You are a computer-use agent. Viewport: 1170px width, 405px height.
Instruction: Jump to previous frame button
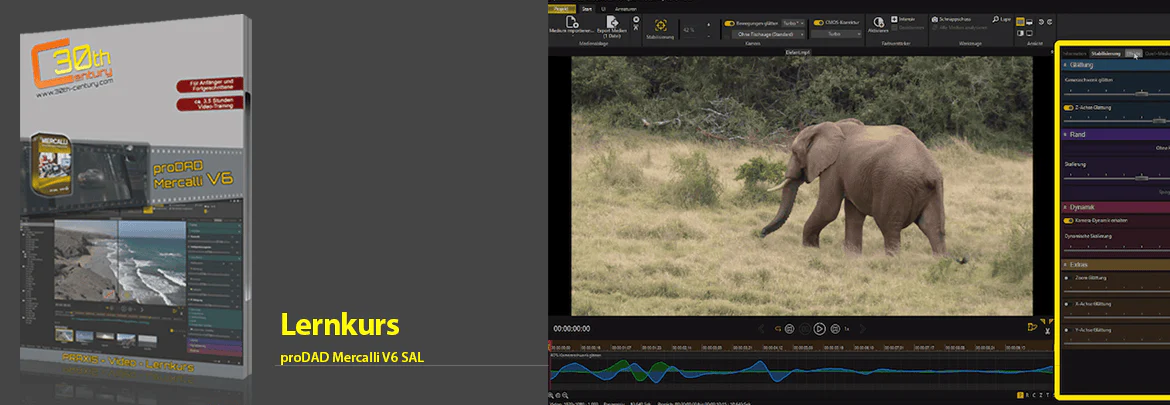coord(789,329)
